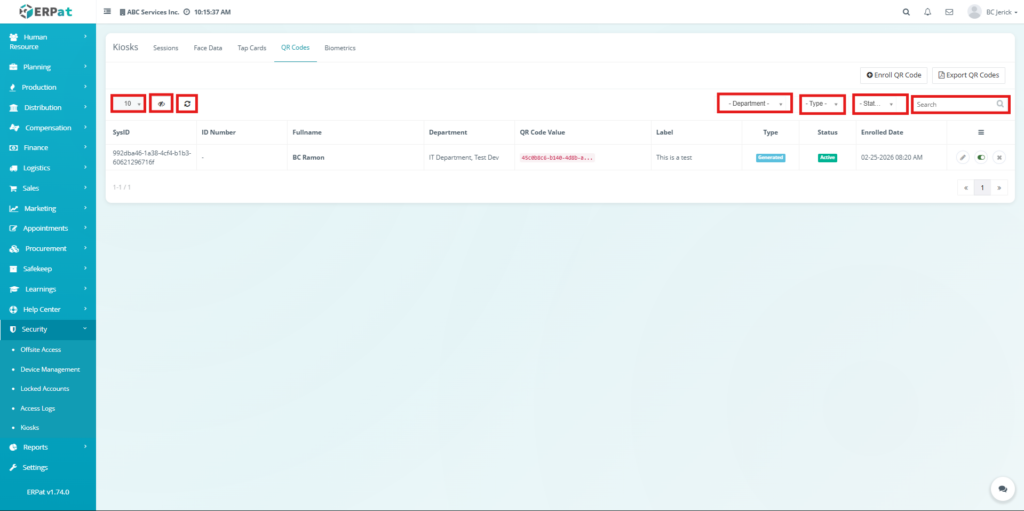This screenshot has height=511, width=1024.
Task: Edit BC Ramon's QR code with pencil icon
Action: (x=962, y=157)
